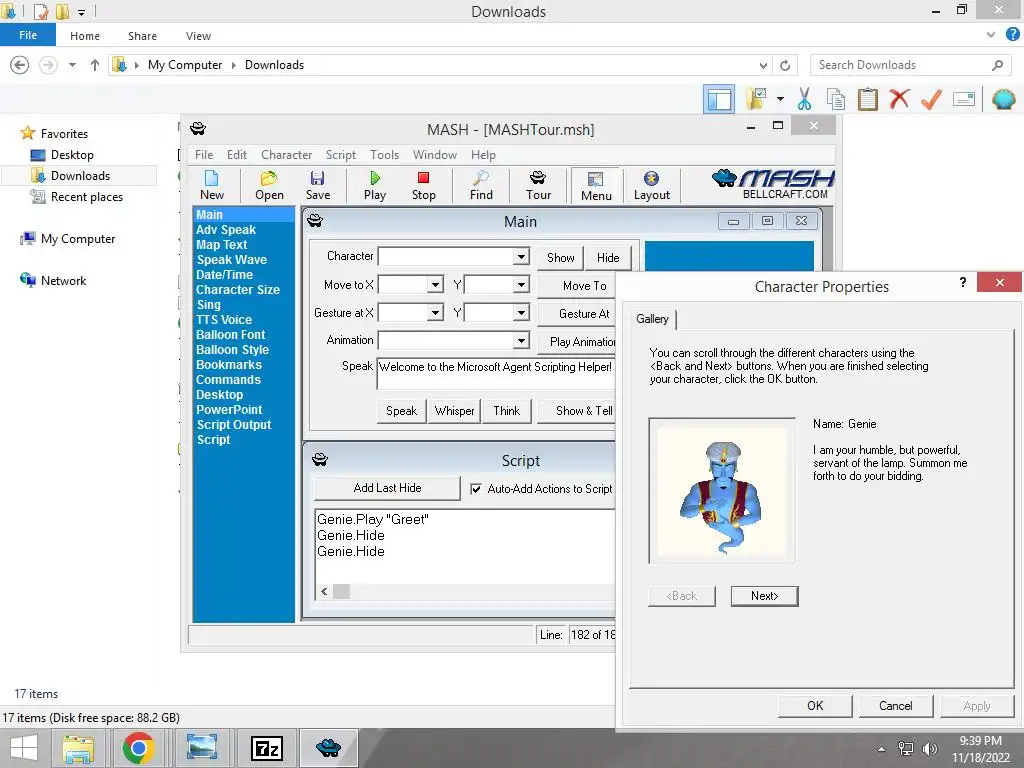Click OK in Character Properties
The height and width of the screenshot is (768, 1024).
click(815, 705)
